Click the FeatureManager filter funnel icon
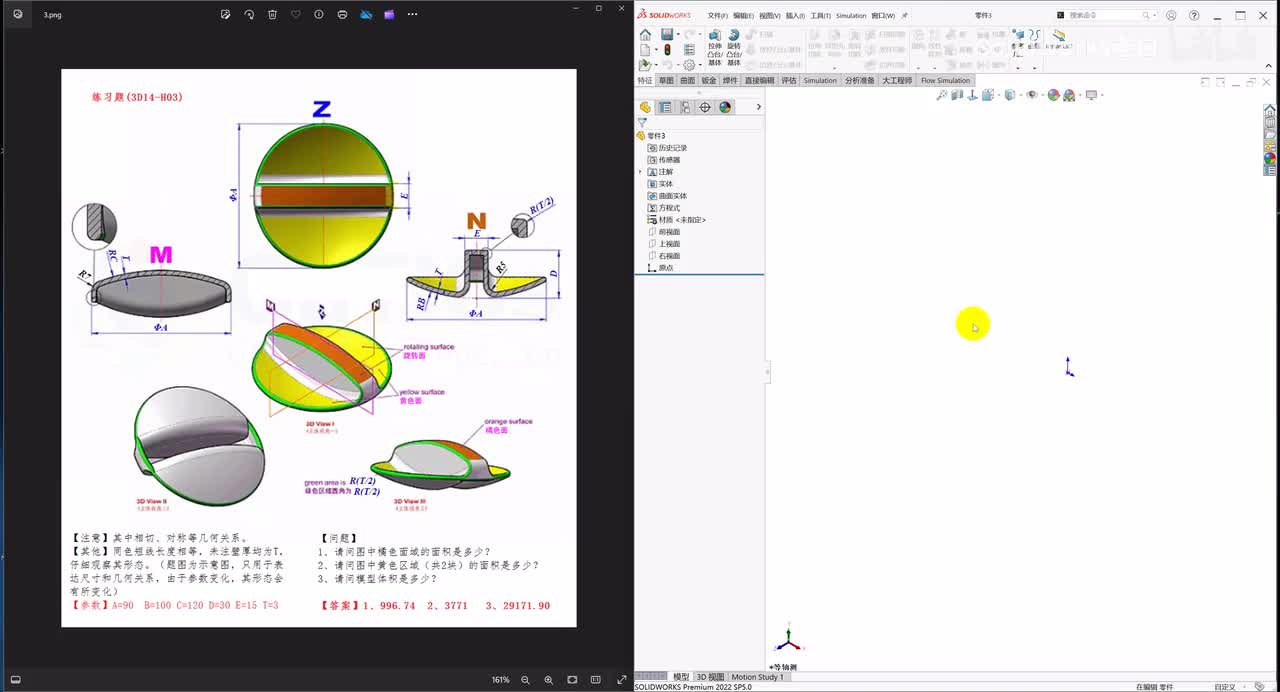Viewport: 1280px width, 692px height. pos(642,123)
